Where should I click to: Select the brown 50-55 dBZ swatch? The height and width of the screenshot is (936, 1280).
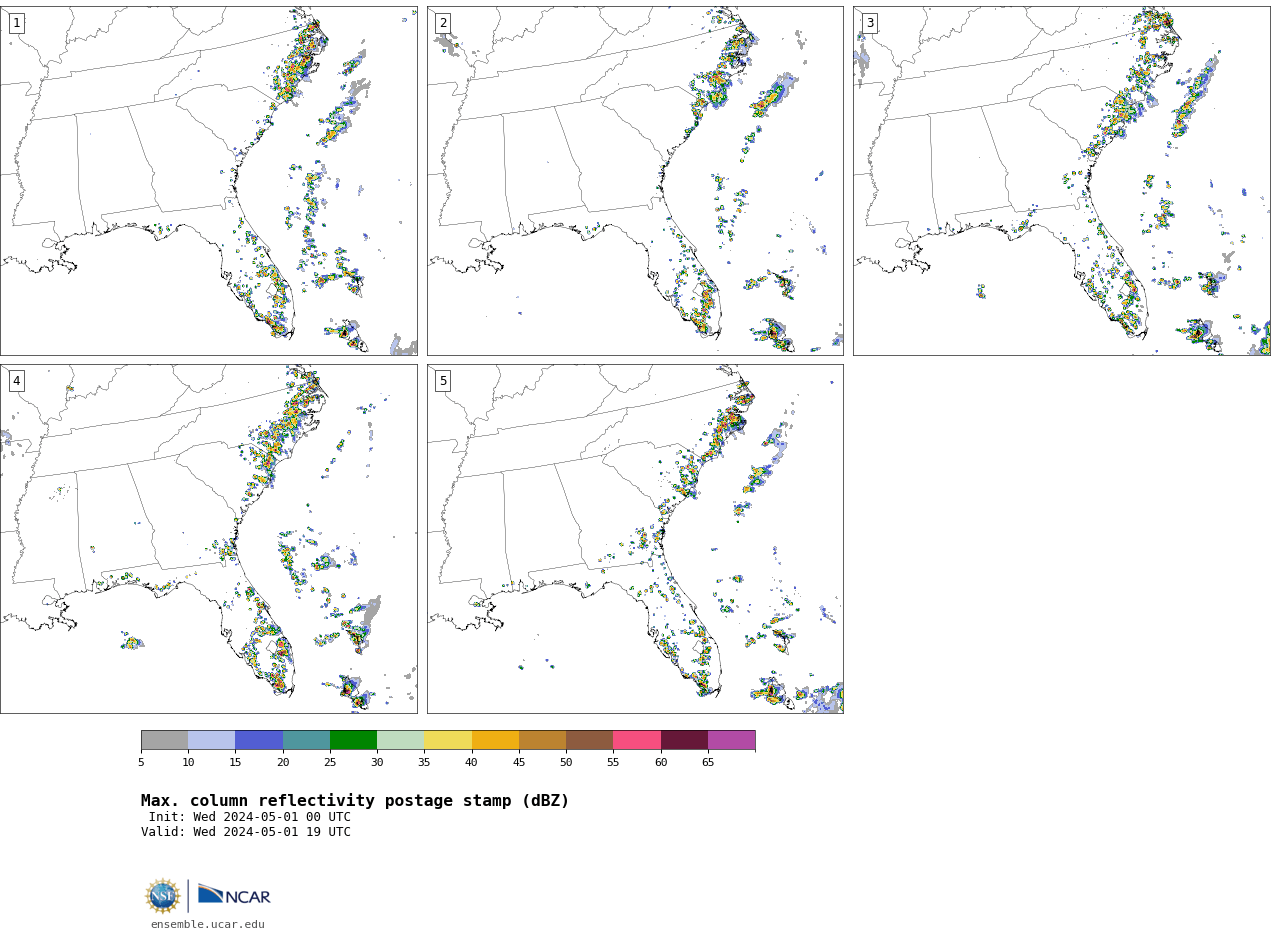click(589, 740)
